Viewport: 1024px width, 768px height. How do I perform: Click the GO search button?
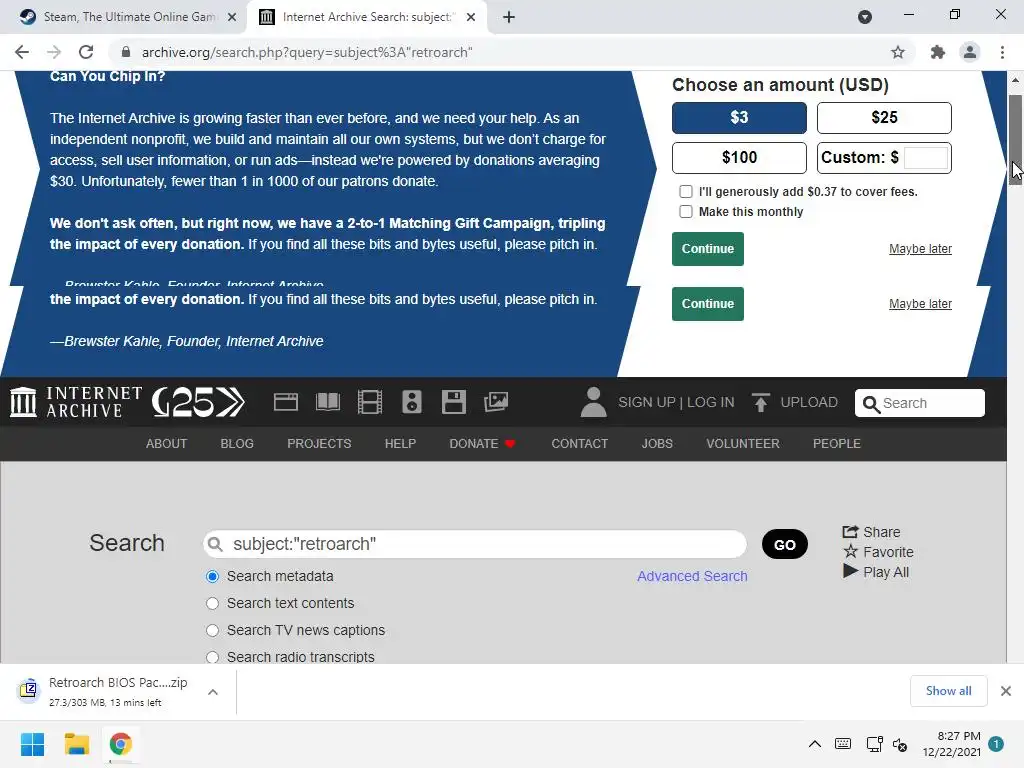click(785, 544)
